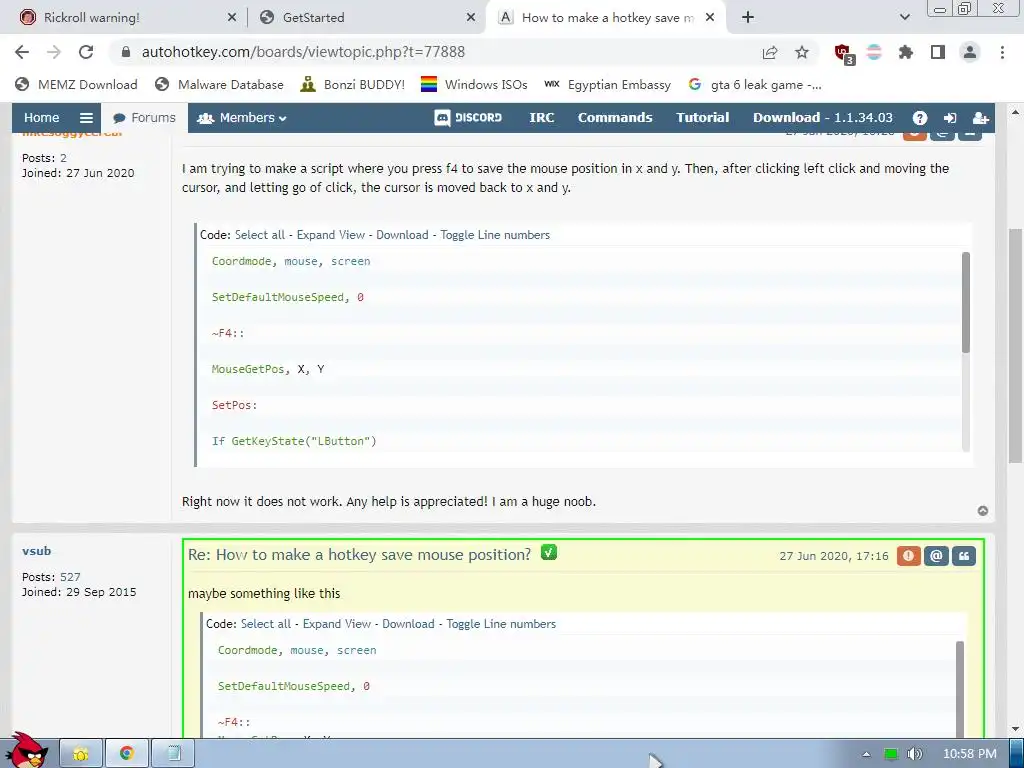
Task: Switch to the GetStarted tab
Action: 313,18
